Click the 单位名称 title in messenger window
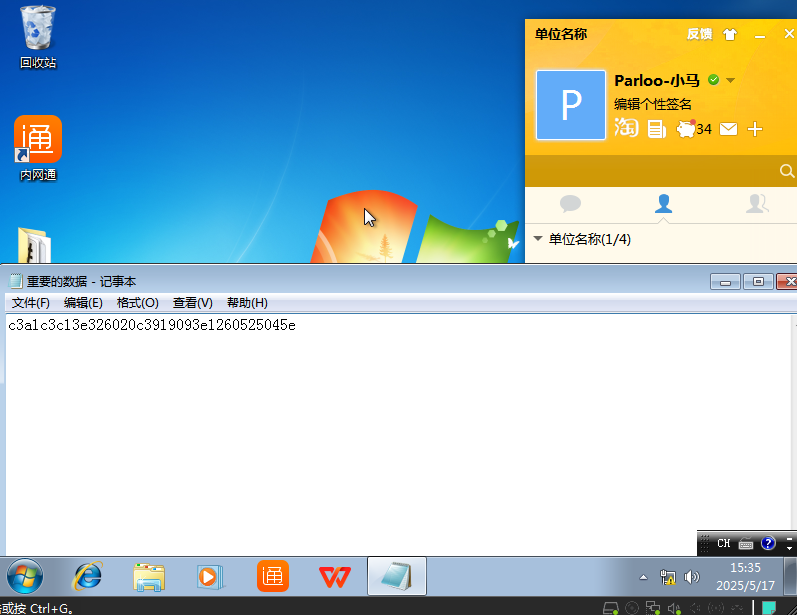797x615 pixels. [561, 34]
